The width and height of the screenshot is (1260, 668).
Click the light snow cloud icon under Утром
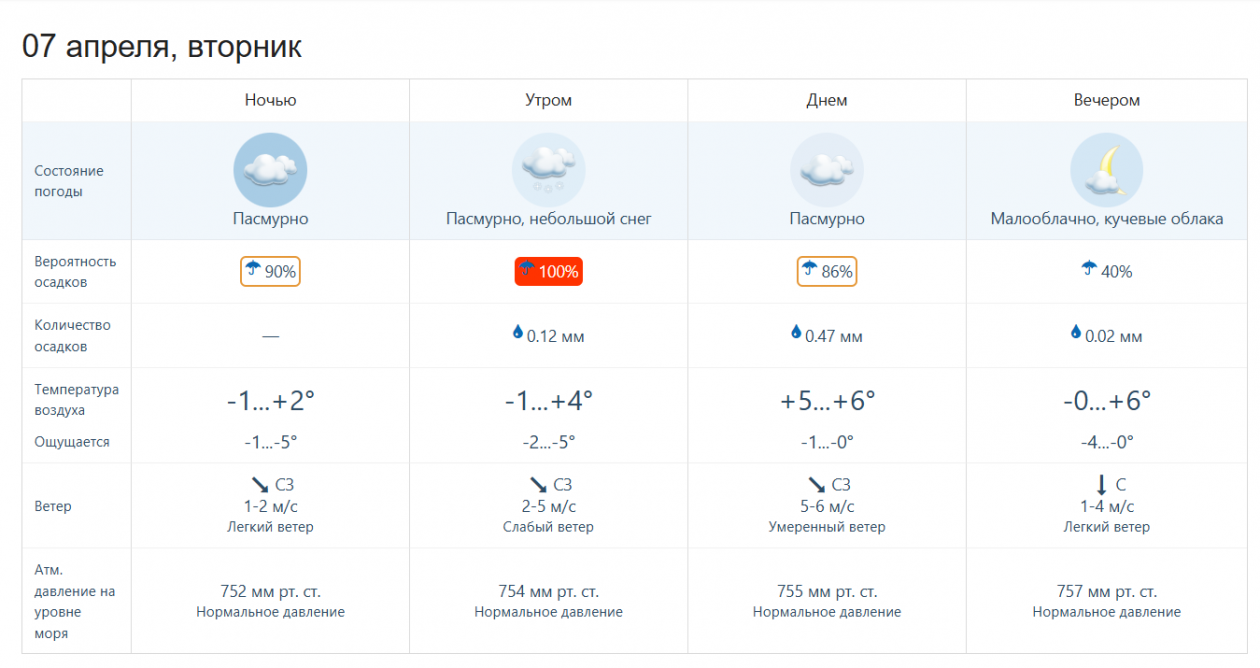click(548, 169)
